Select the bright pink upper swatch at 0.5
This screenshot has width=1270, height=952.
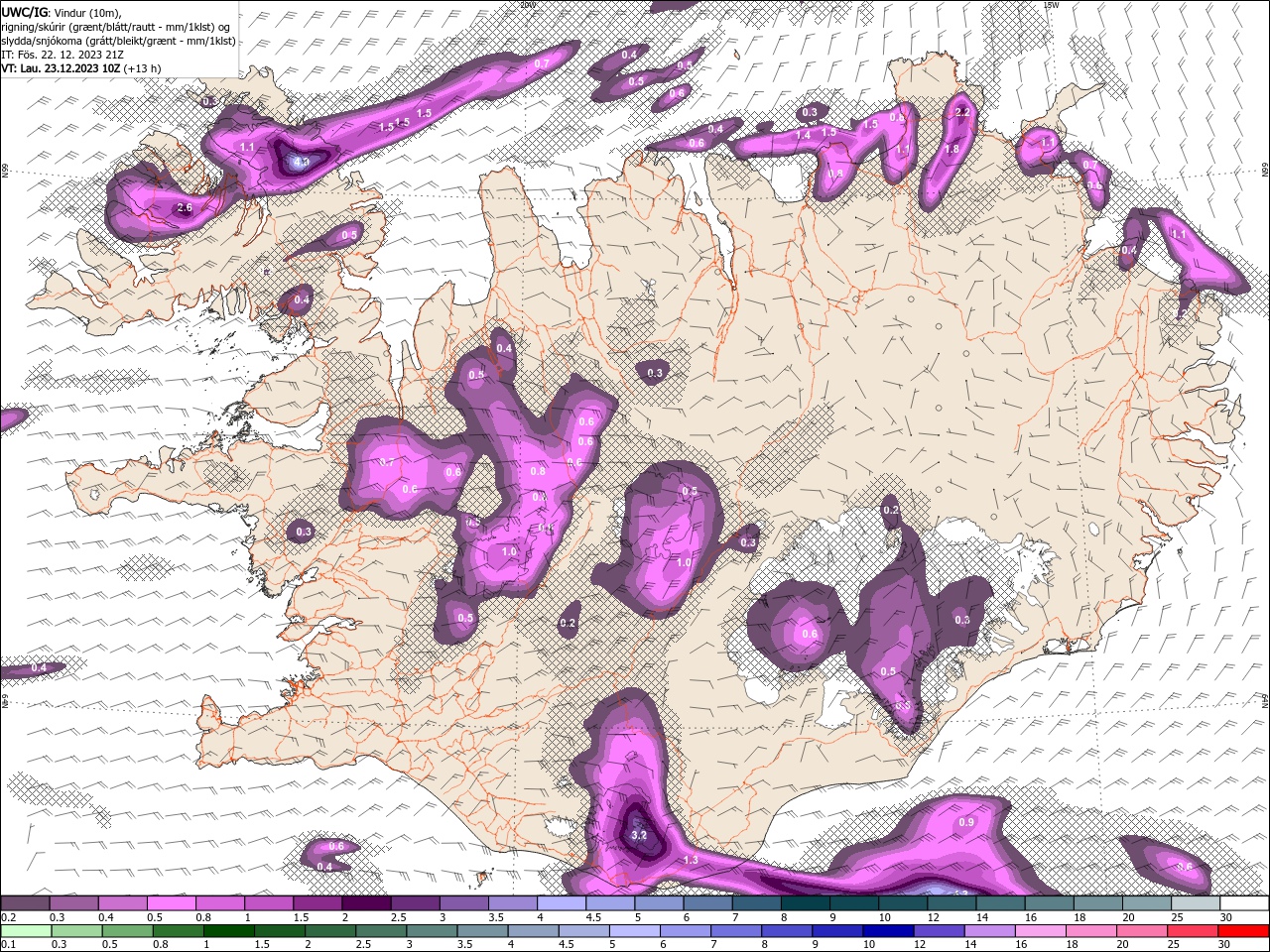[172, 903]
